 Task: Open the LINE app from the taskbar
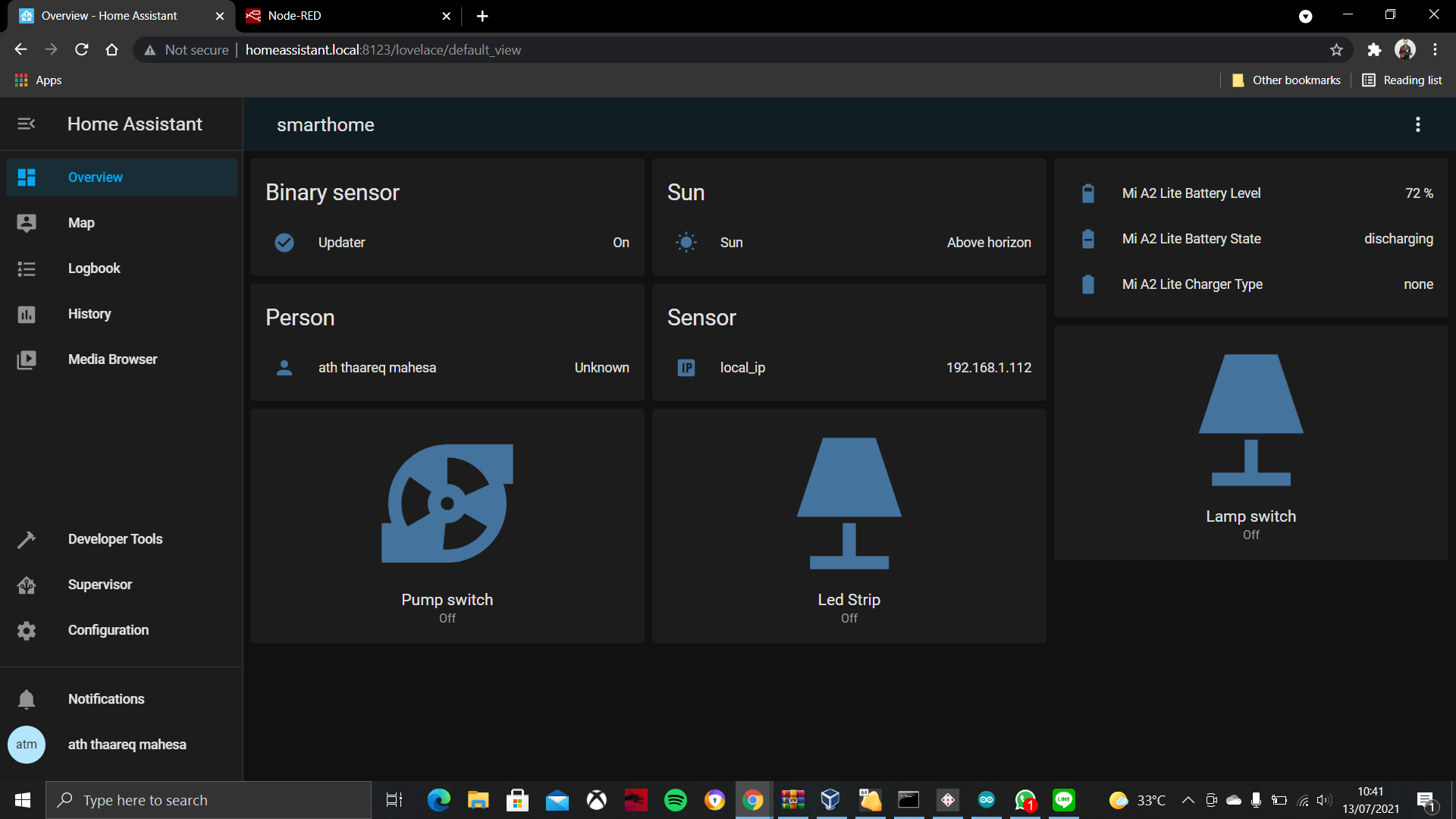click(x=1064, y=800)
